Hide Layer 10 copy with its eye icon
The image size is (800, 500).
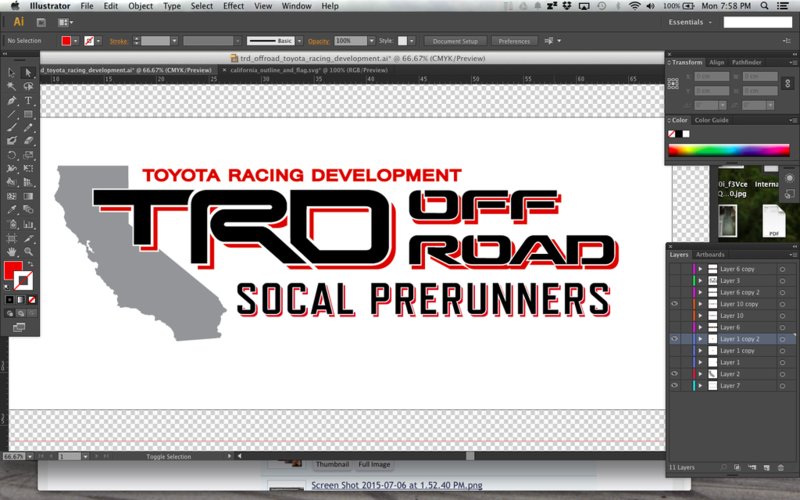coord(674,304)
